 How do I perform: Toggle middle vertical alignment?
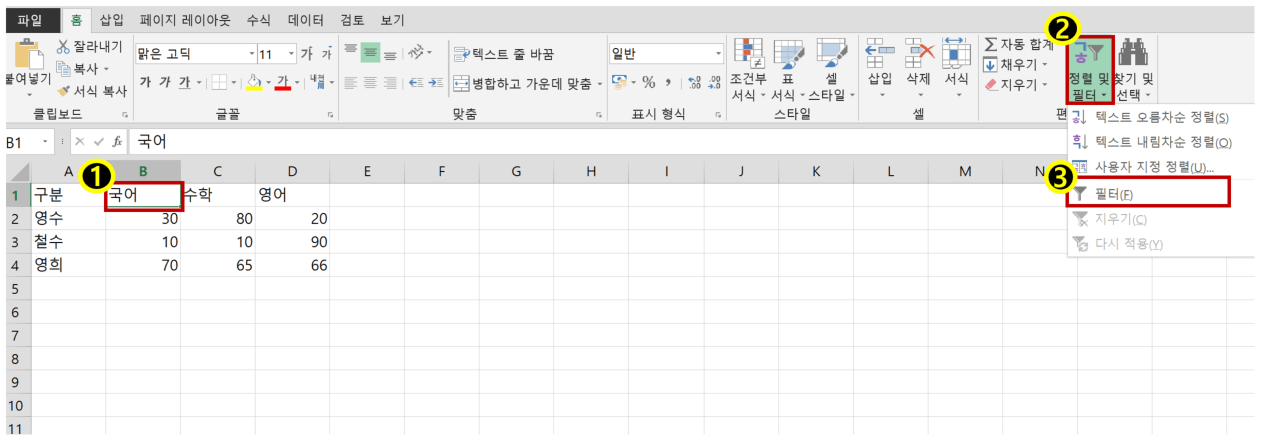click(370, 52)
